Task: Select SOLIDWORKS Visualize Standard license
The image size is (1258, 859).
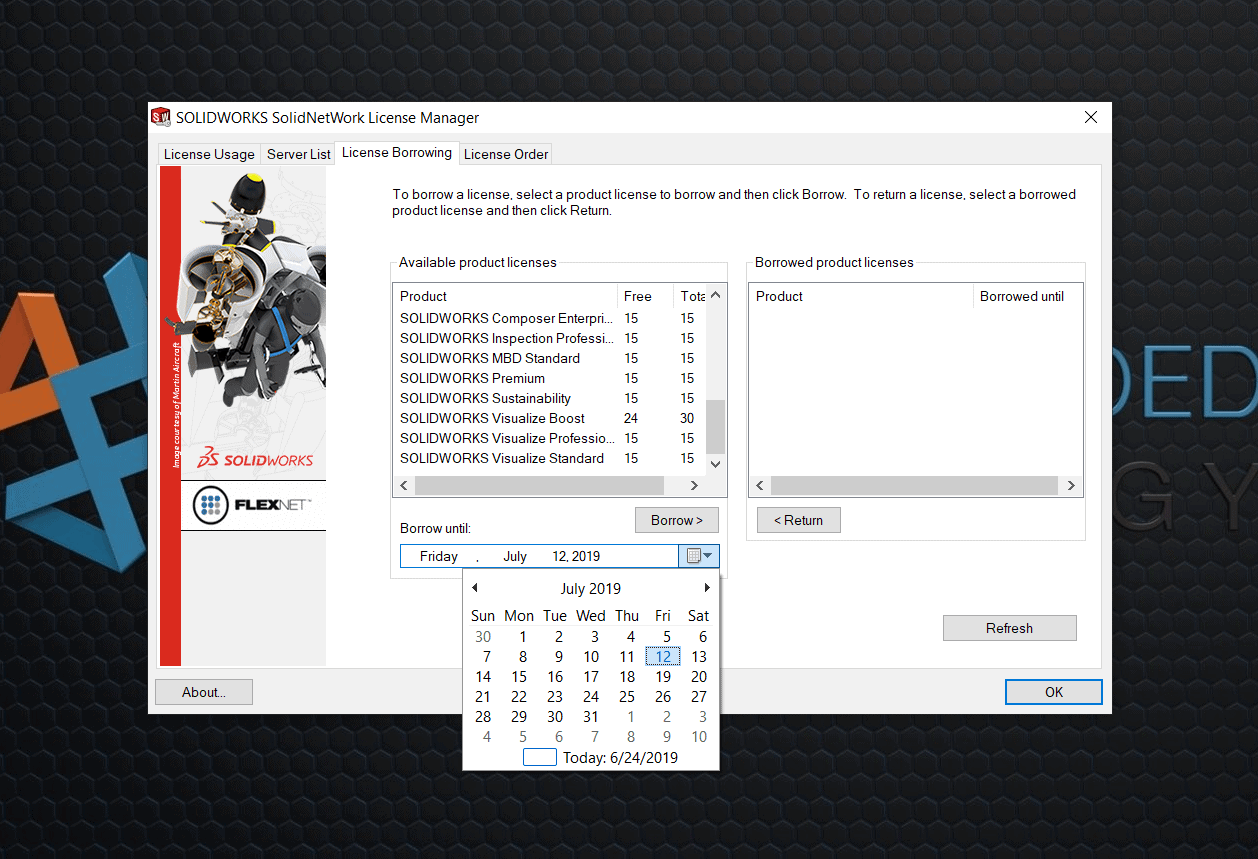Action: [549, 458]
